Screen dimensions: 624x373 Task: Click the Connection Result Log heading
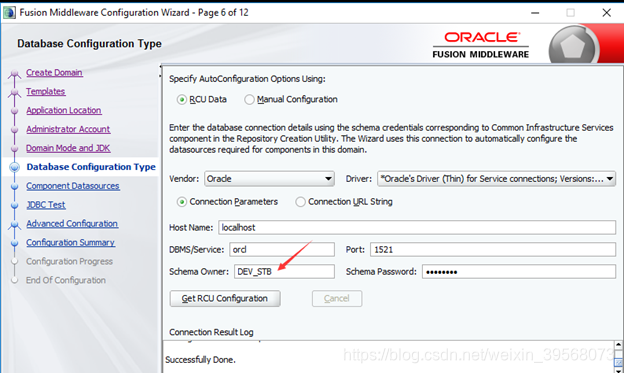(211, 332)
